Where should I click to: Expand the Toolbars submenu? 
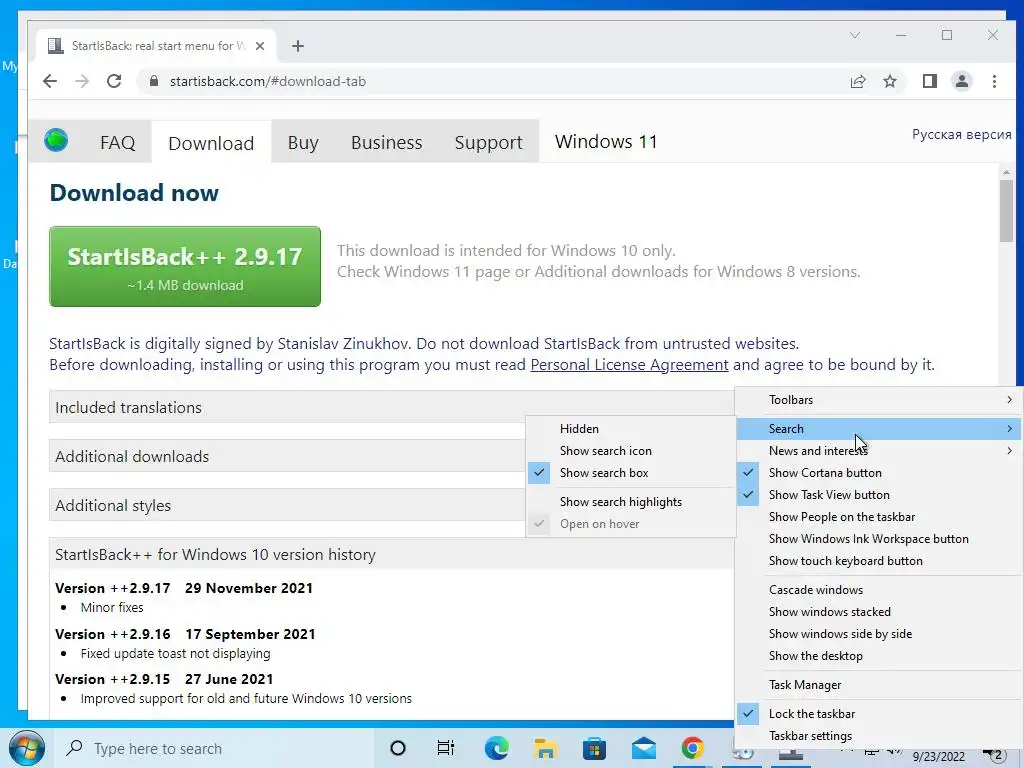(878, 400)
